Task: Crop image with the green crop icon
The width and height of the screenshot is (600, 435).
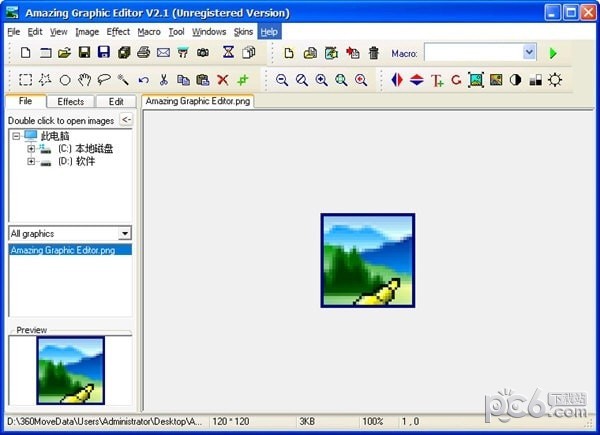Action: 243,80
